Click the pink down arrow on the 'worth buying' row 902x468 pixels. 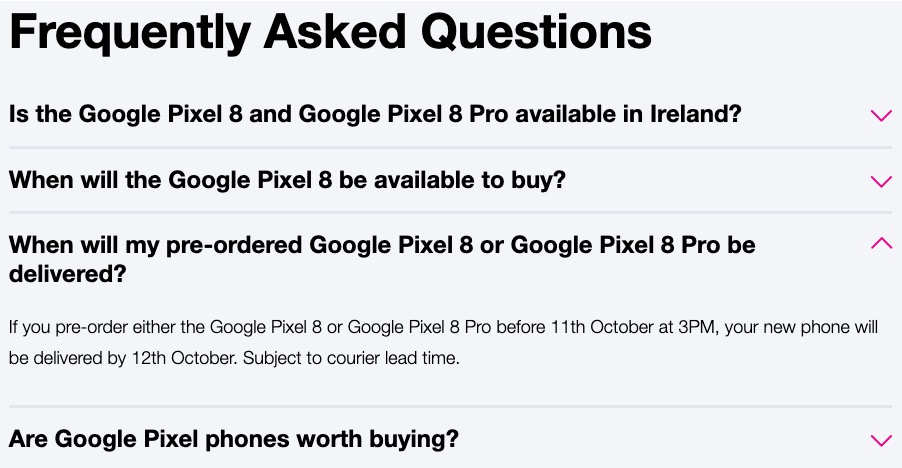coord(881,440)
